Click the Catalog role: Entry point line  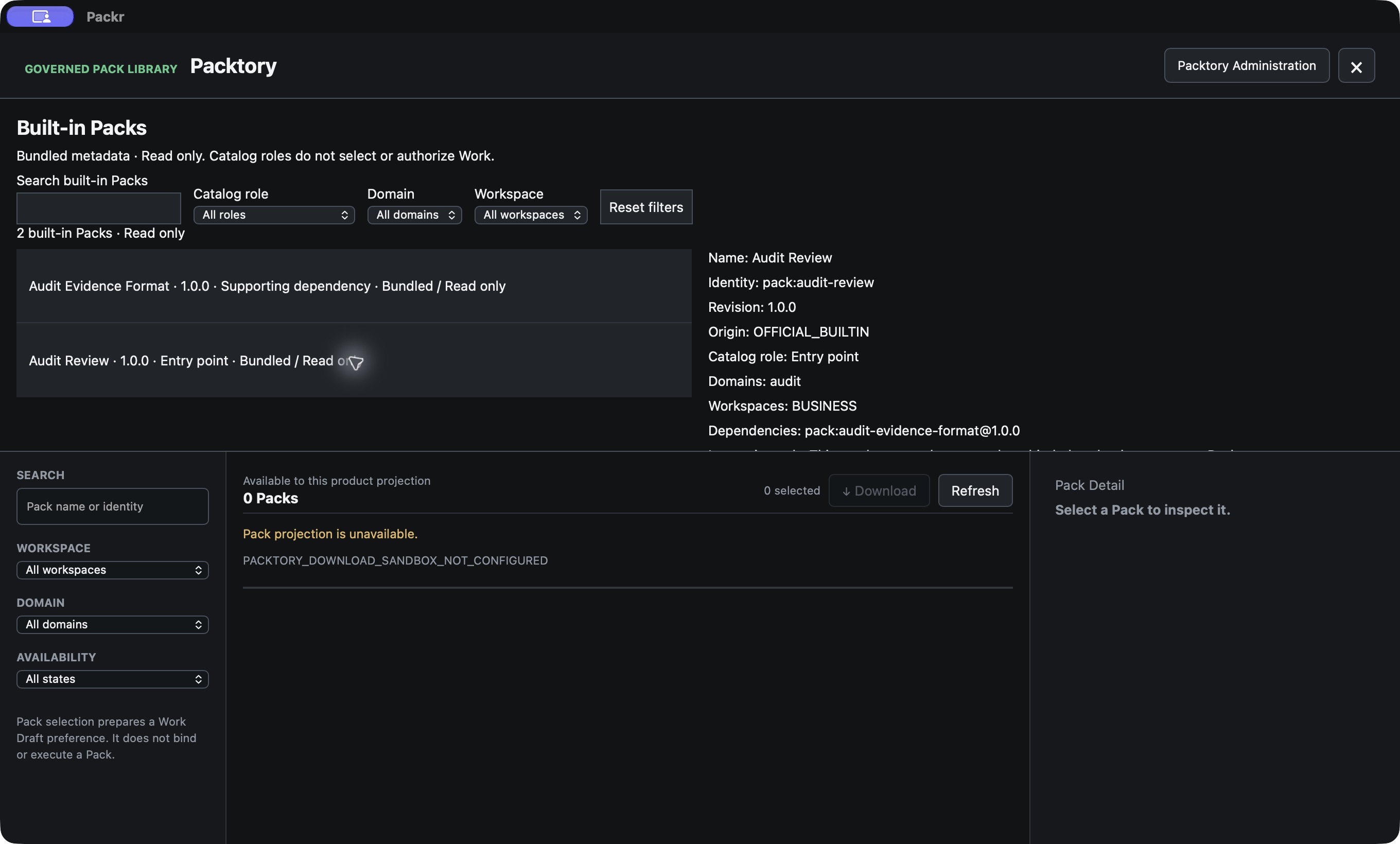tap(783, 357)
